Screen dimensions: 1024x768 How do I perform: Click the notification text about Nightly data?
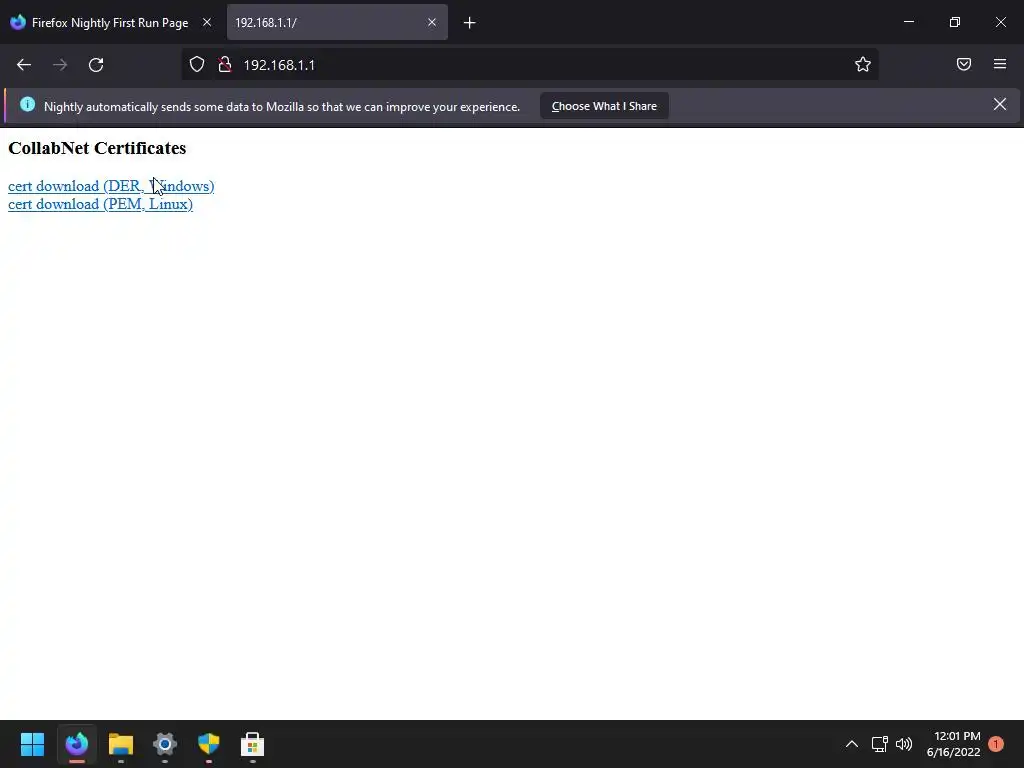tap(282, 106)
